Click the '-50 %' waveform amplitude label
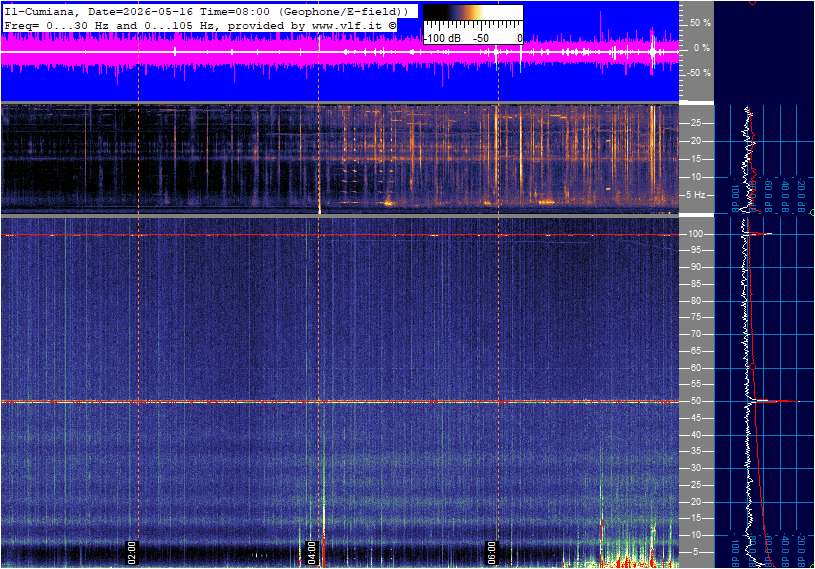This screenshot has height=569, width=815. [699, 73]
